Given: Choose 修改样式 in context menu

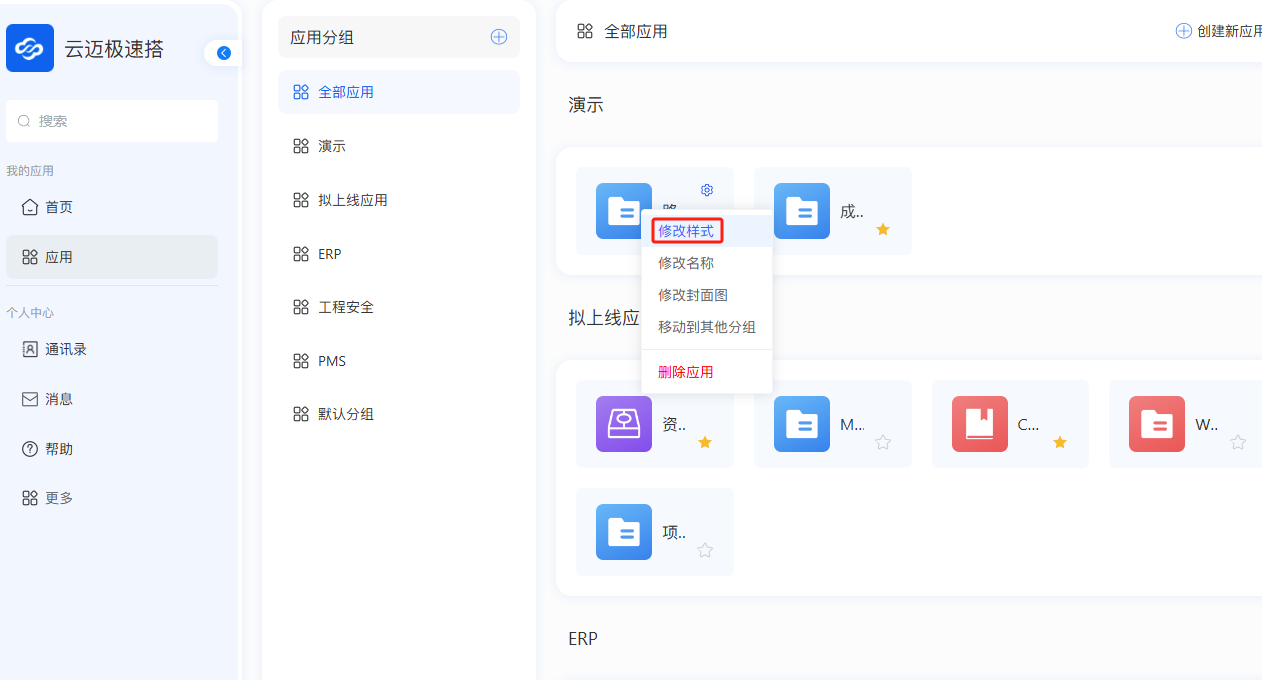Looking at the screenshot, I should click(x=686, y=231).
